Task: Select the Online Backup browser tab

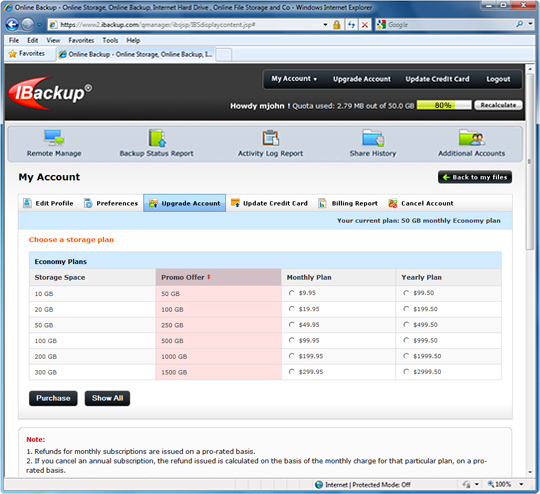Action: click(x=136, y=54)
